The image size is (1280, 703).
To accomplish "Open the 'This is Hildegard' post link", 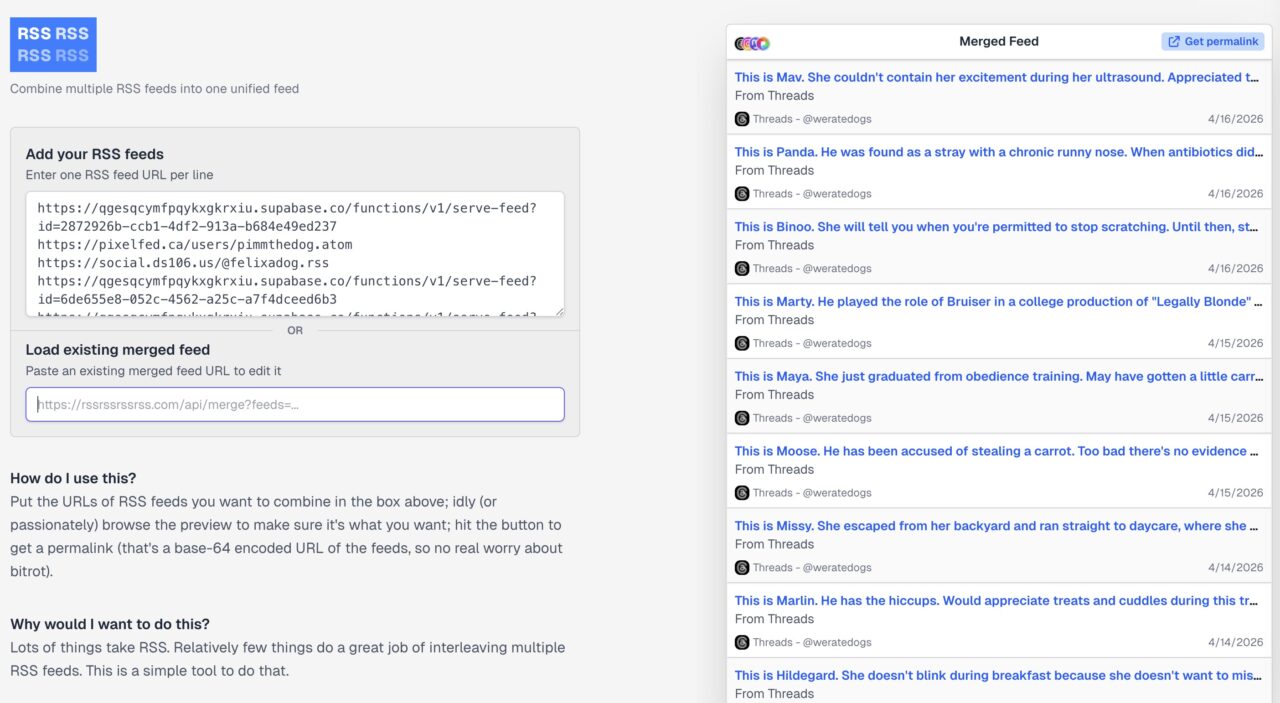I will point(996,675).
